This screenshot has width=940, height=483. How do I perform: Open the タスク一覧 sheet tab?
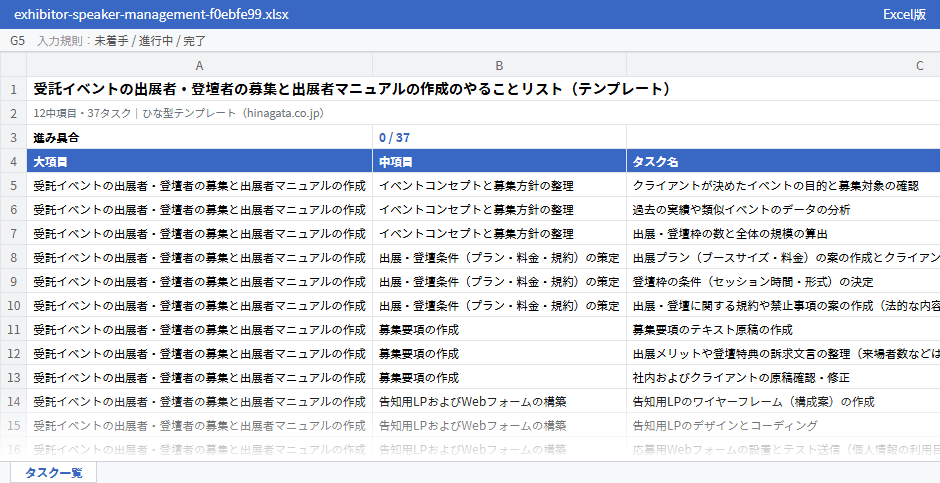click(53, 473)
